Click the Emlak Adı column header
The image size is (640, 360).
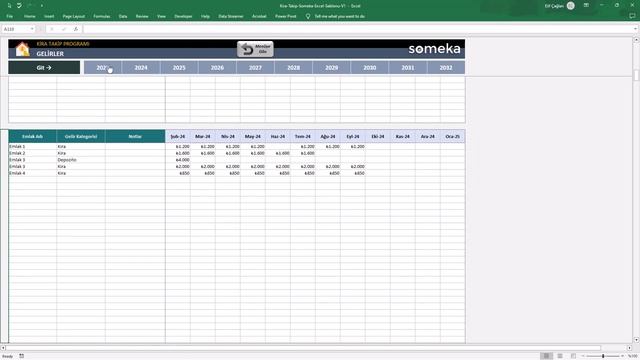[33, 136]
